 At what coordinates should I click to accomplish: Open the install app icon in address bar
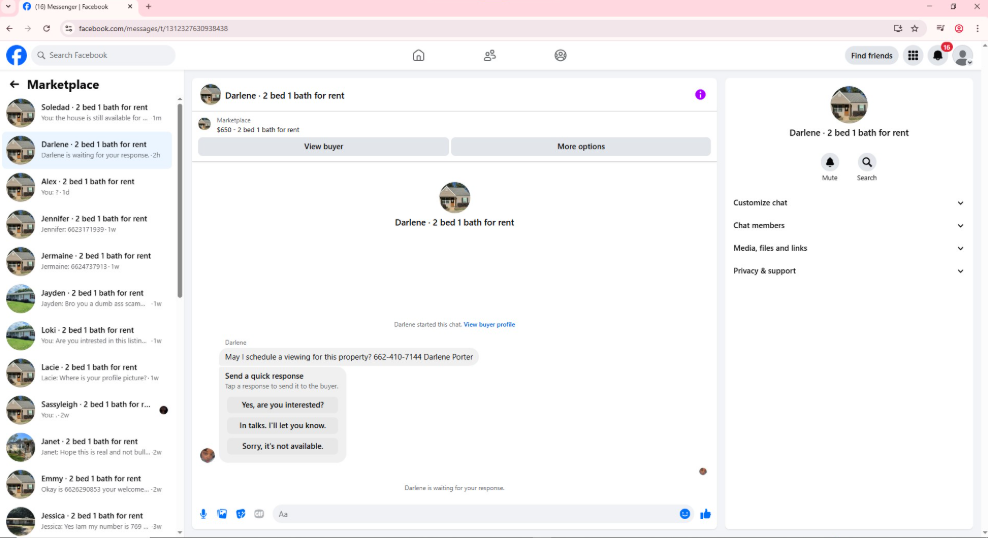click(x=897, y=28)
